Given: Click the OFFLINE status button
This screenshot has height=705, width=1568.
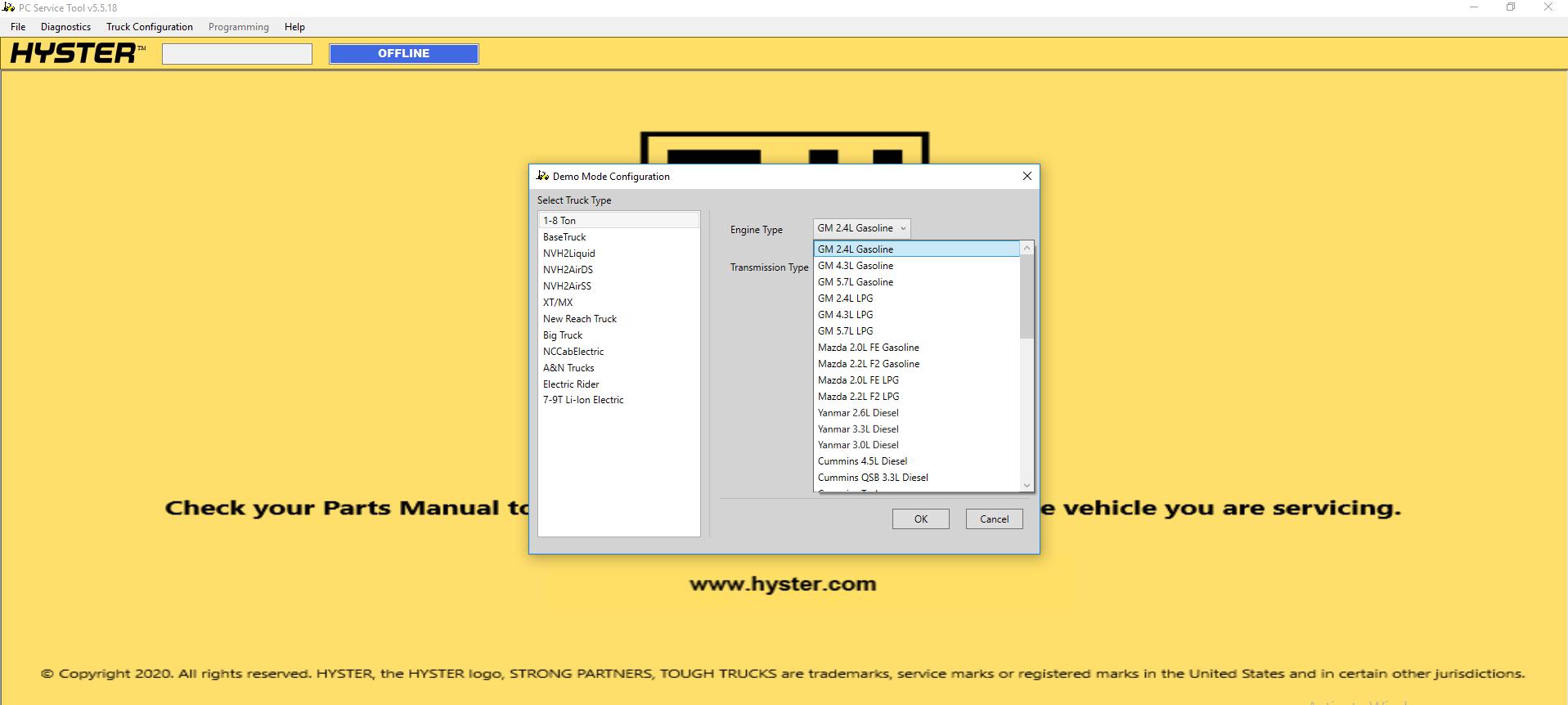Looking at the screenshot, I should point(404,54).
